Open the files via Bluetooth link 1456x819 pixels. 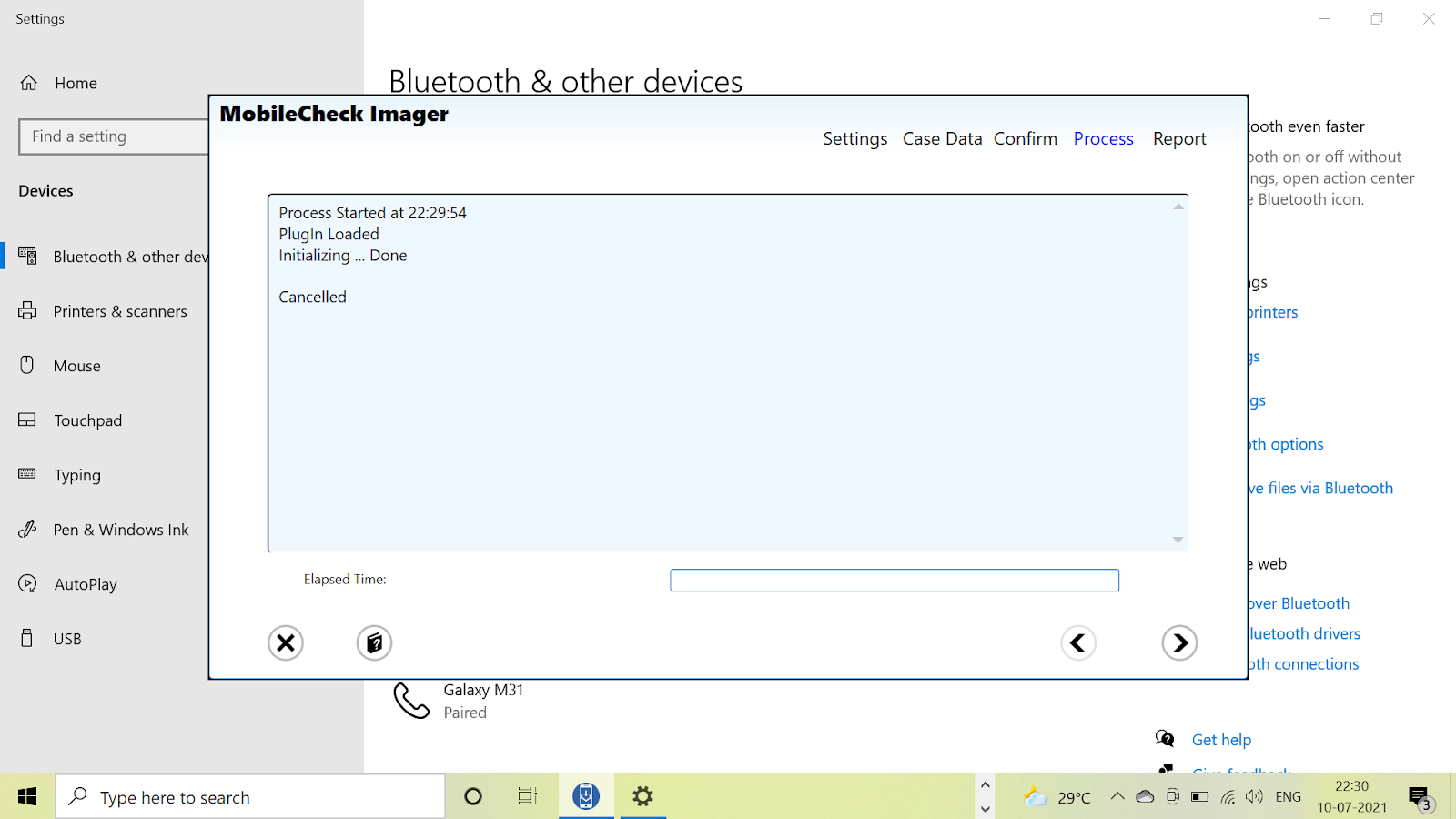(x=1320, y=489)
